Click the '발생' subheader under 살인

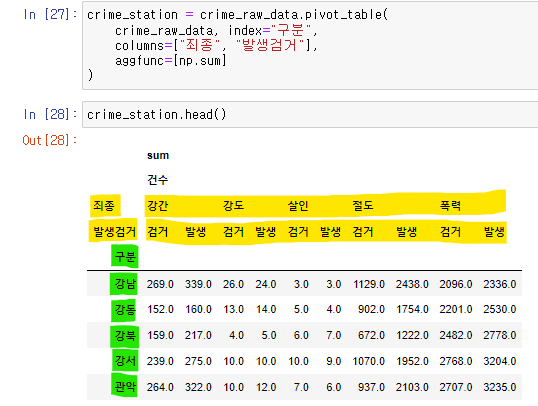coord(330,232)
